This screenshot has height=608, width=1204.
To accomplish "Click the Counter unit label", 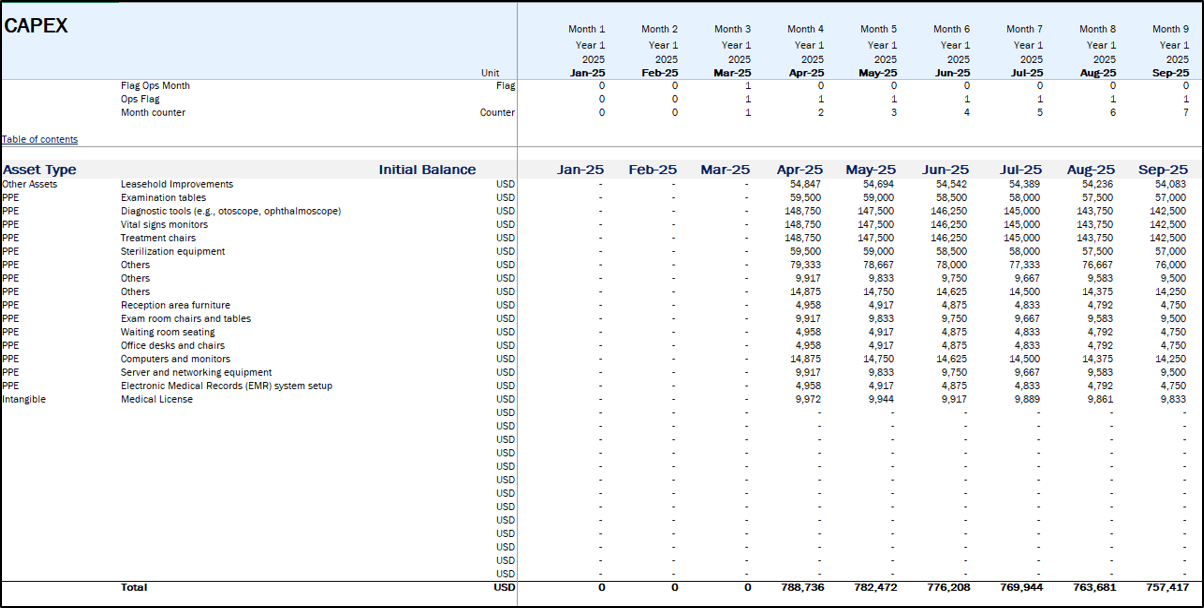I will (x=497, y=113).
